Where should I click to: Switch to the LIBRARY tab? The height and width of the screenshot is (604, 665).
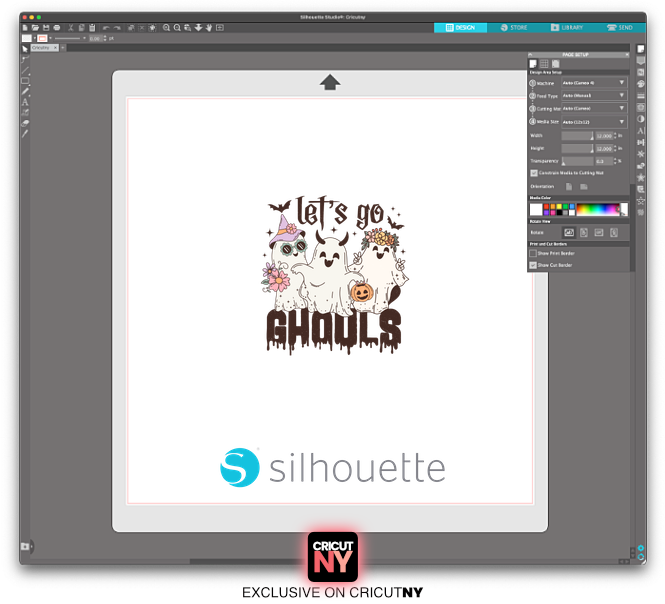(567, 28)
